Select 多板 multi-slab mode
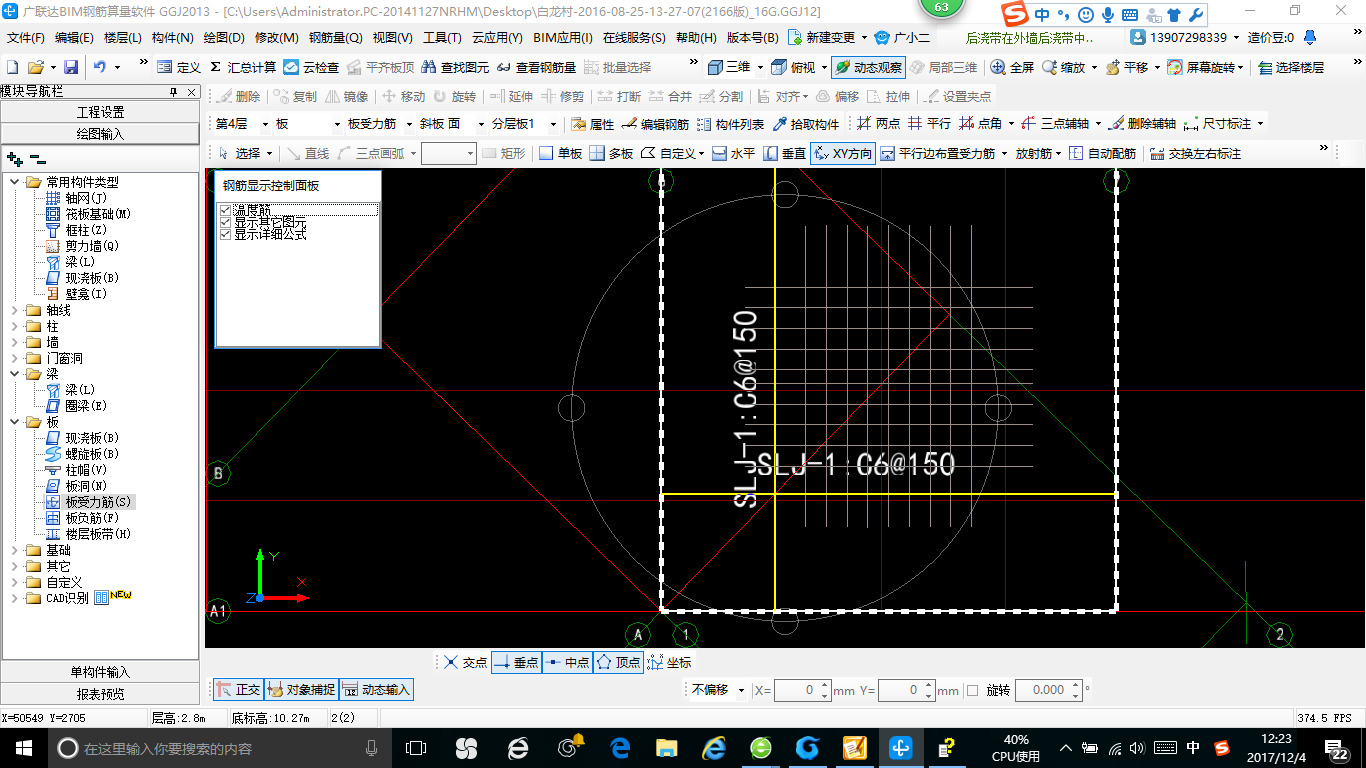The image size is (1366, 768). (x=611, y=153)
